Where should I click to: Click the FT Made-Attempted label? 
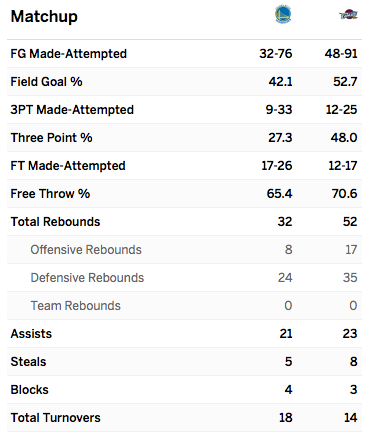tap(68, 166)
